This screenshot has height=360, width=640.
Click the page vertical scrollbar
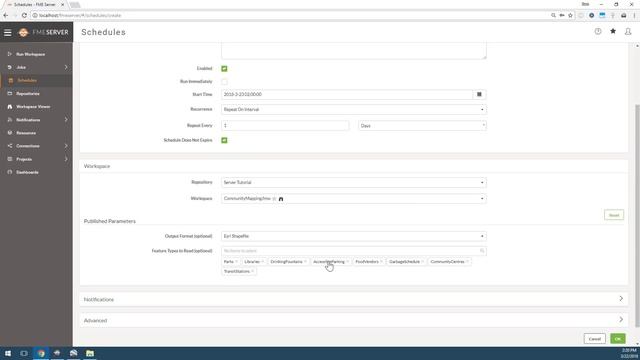pyautogui.click(x=637, y=215)
